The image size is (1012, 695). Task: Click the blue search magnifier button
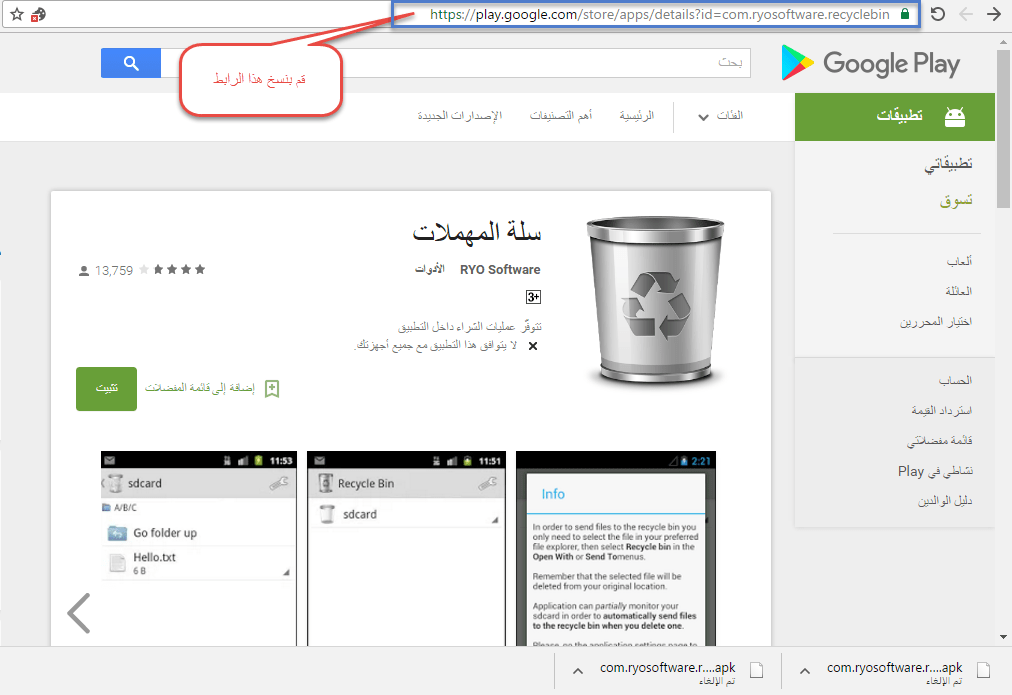coord(131,63)
